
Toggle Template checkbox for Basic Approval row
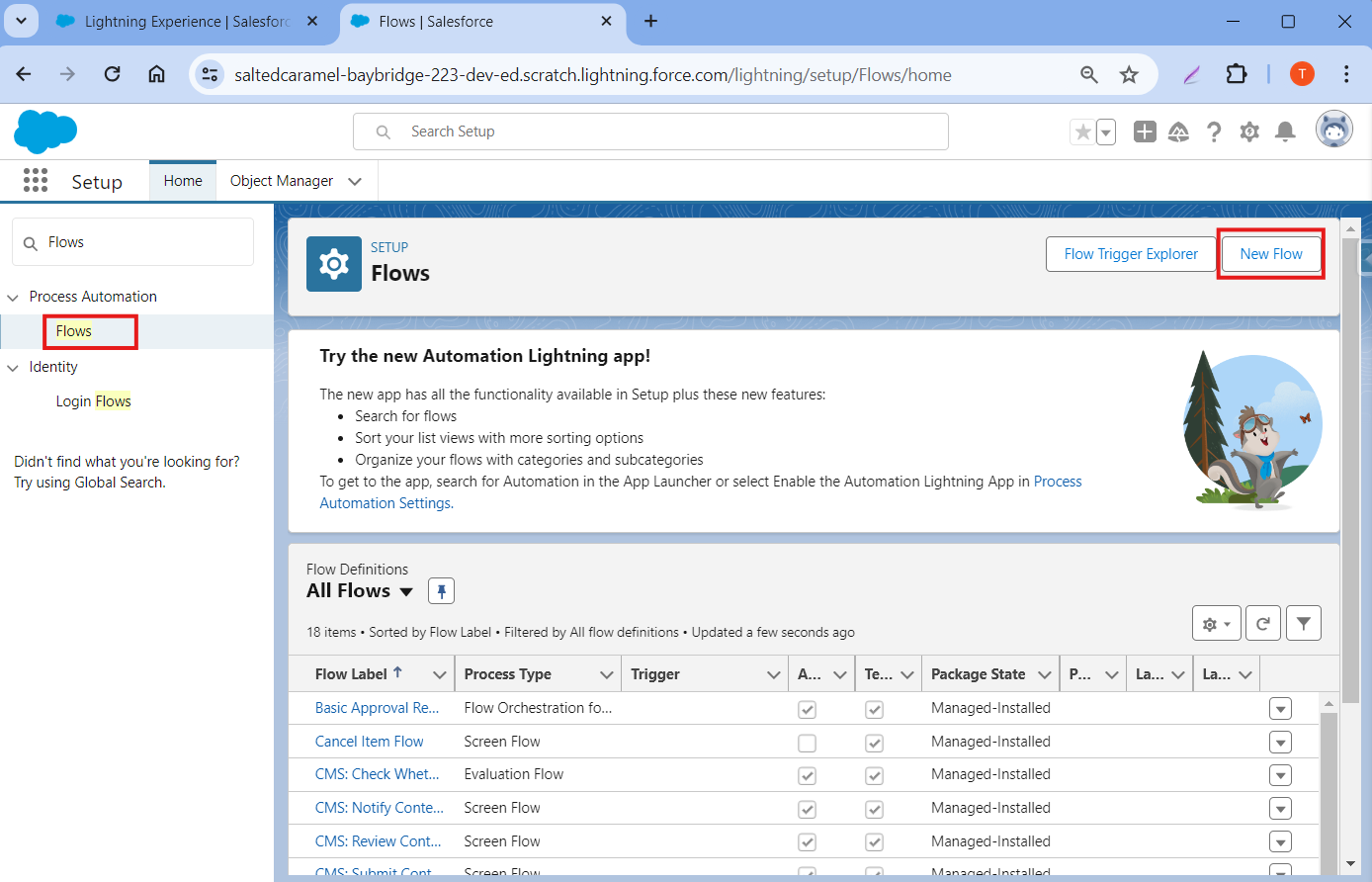[x=874, y=709]
